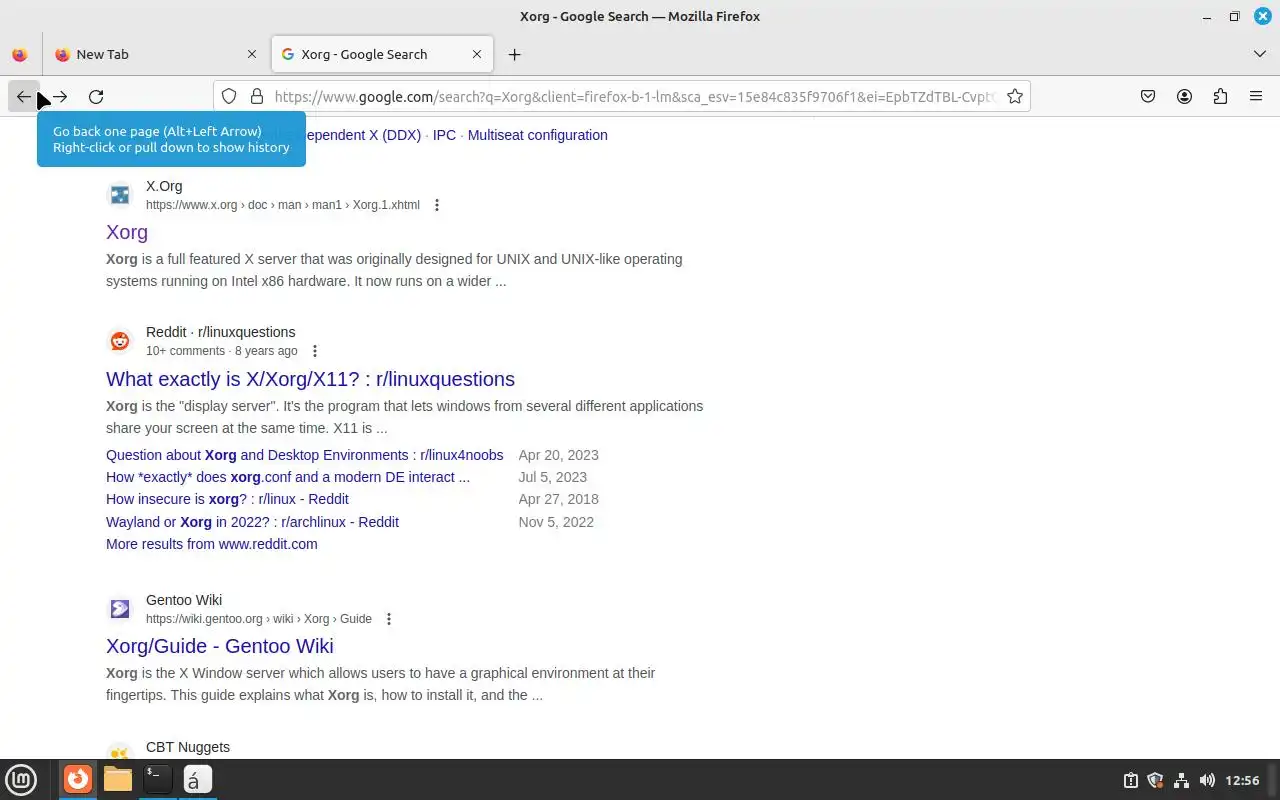
Task: Open 'How insecure is xorg?' link
Action: [x=227, y=499]
